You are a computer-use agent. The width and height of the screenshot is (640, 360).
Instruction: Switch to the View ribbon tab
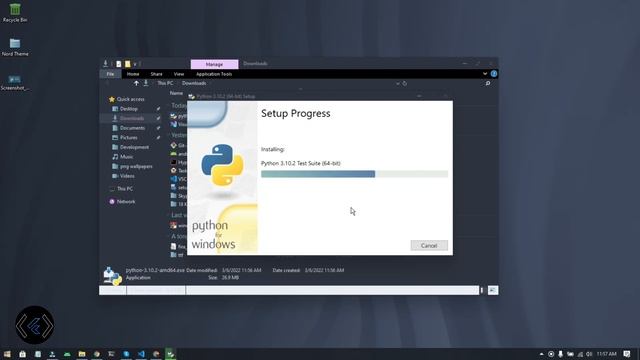tap(179, 74)
